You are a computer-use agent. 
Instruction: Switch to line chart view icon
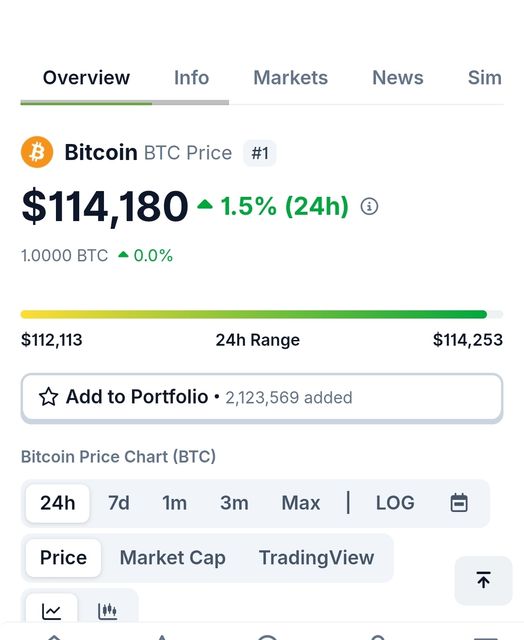coord(51,611)
